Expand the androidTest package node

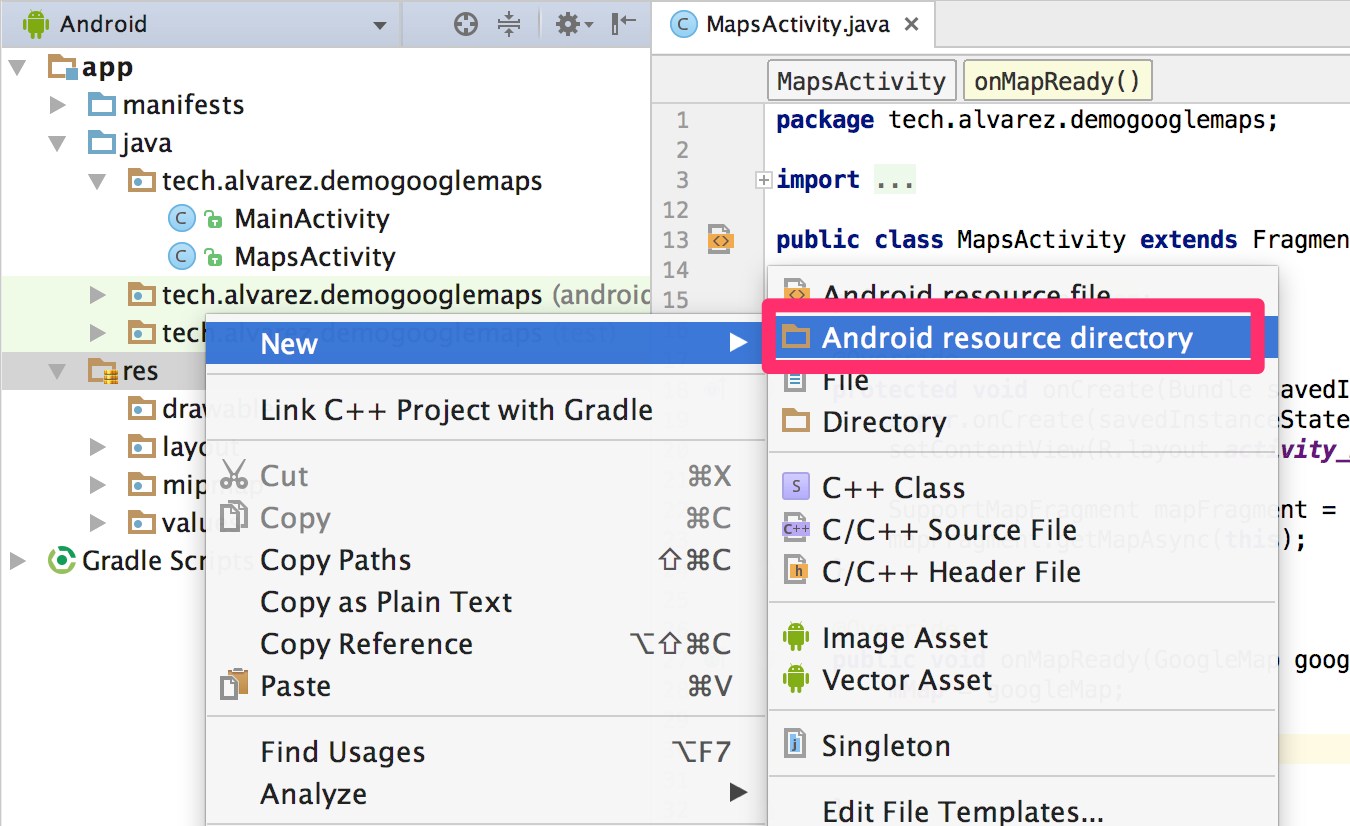tap(97, 295)
